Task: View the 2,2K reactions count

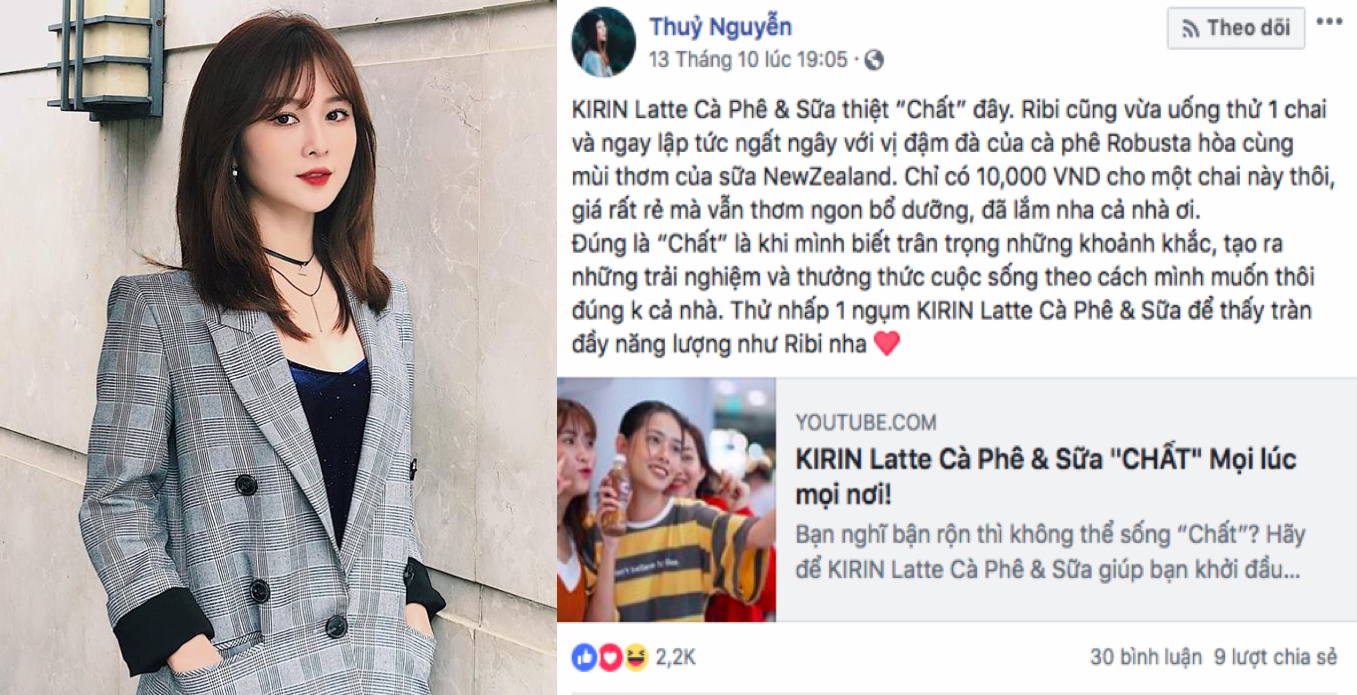Action: (x=675, y=657)
